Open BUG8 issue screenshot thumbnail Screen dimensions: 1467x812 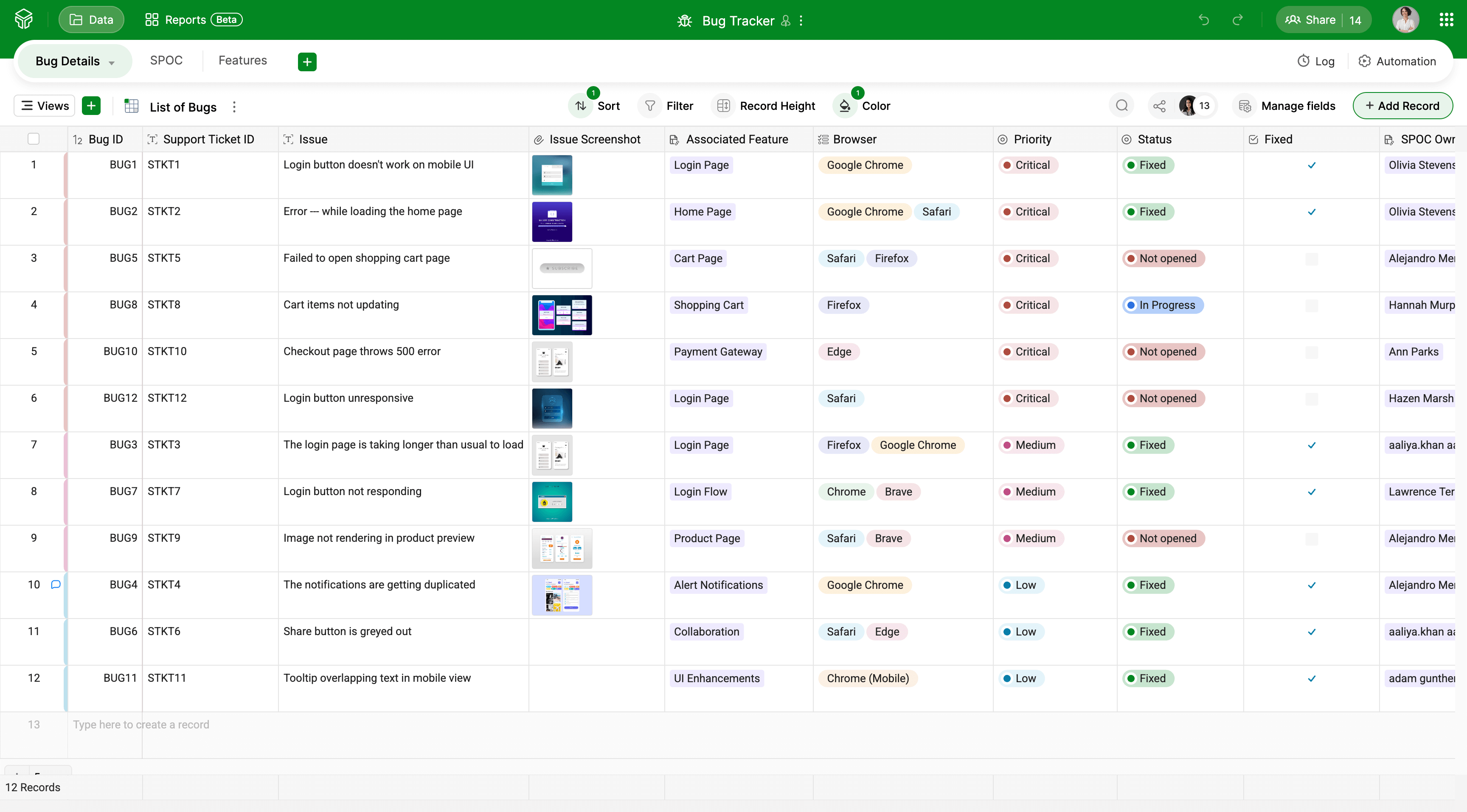tap(562, 315)
